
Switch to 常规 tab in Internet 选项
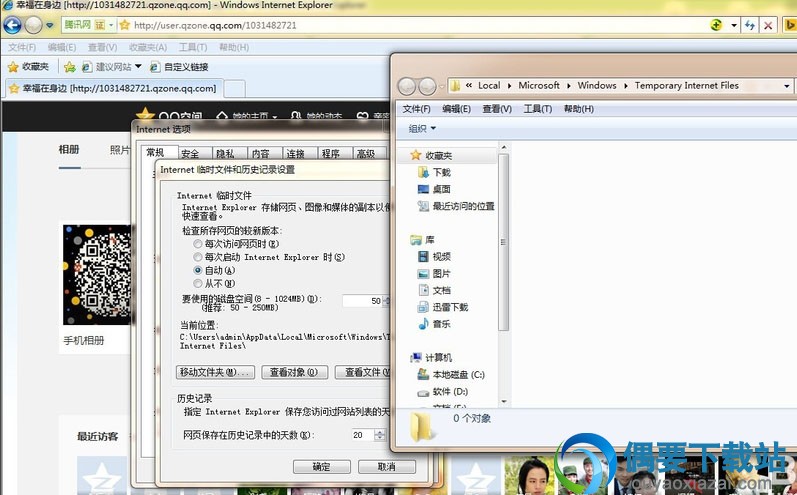pyautogui.click(x=156, y=152)
